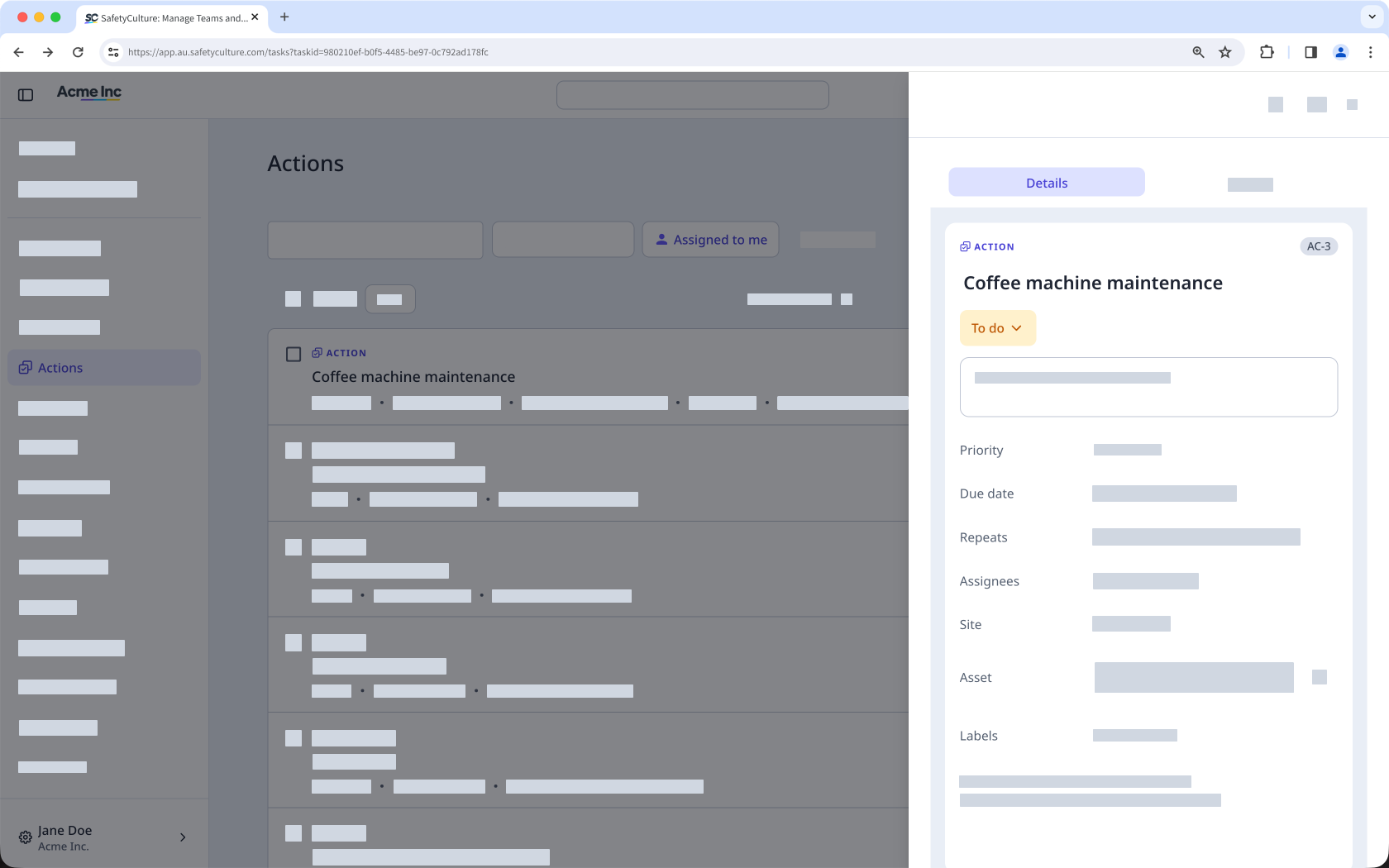Open the browser profile avatar
Screen dimensions: 1389x868
(x=1341, y=52)
